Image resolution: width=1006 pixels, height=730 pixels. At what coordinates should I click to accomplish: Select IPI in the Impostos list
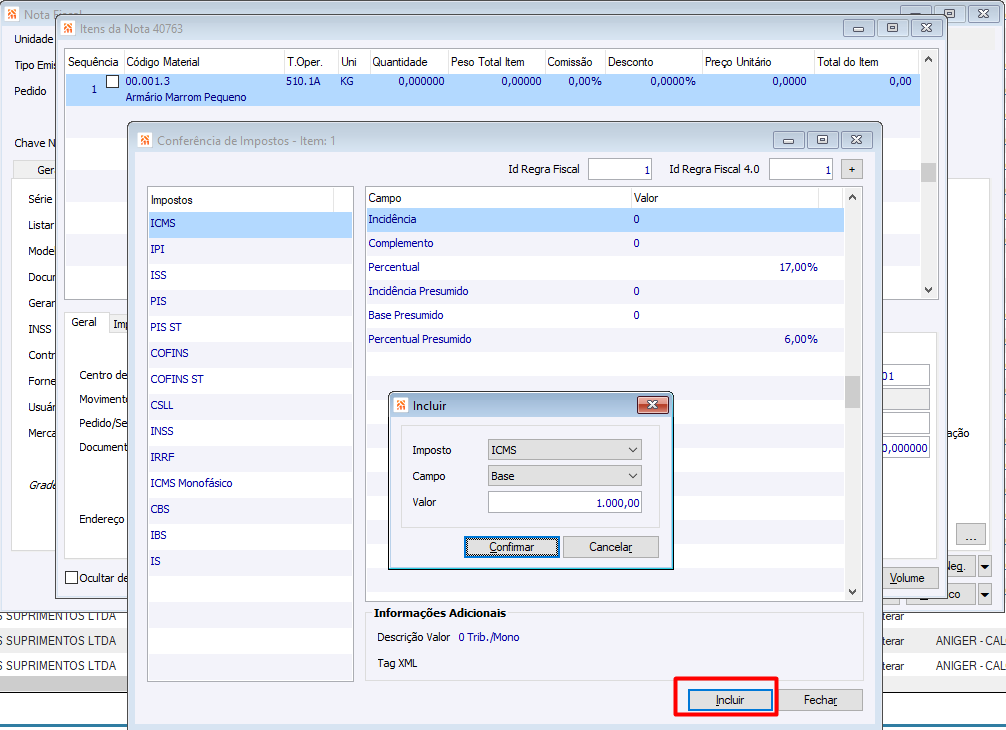250,249
